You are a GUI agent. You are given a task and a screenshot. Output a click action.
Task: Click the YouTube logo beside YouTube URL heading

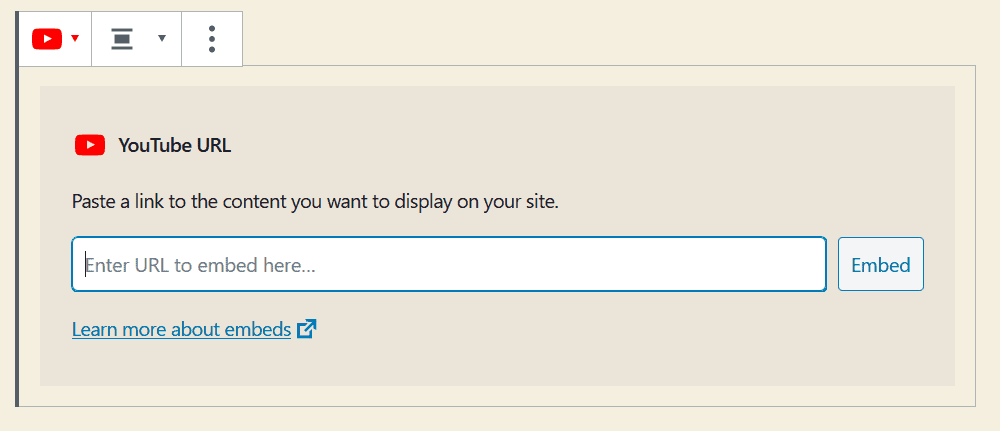point(90,145)
